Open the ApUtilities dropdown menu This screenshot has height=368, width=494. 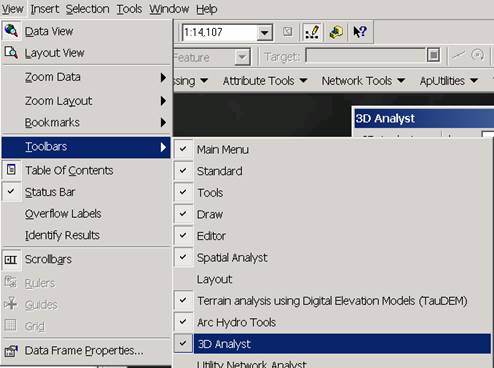click(x=449, y=81)
